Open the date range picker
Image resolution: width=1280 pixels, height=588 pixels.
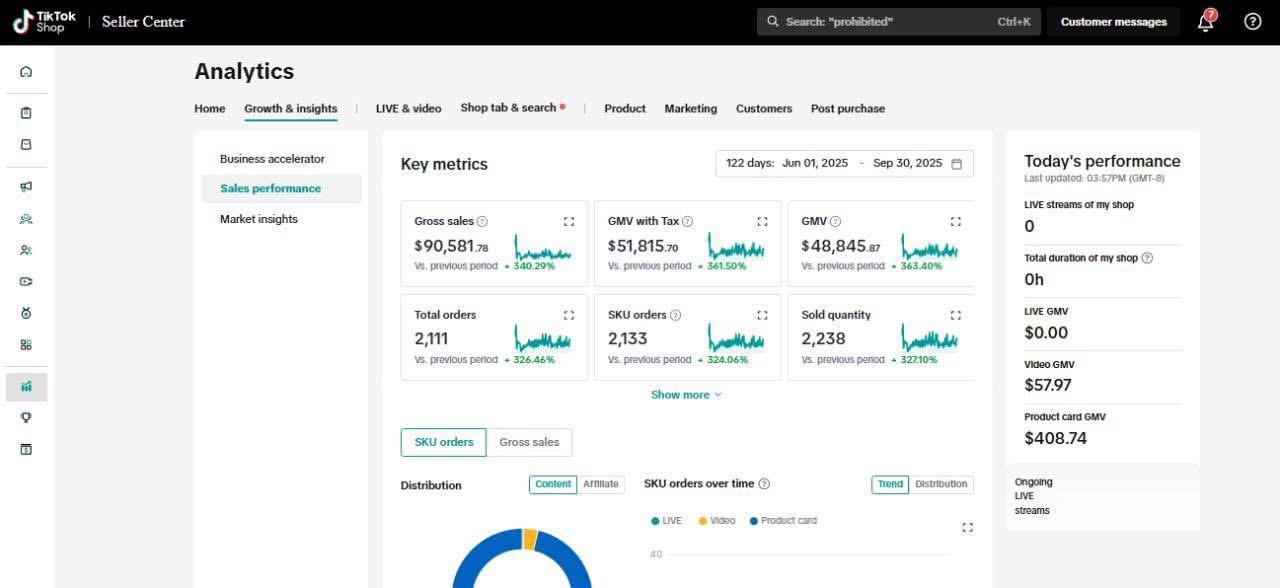[x=844, y=164]
